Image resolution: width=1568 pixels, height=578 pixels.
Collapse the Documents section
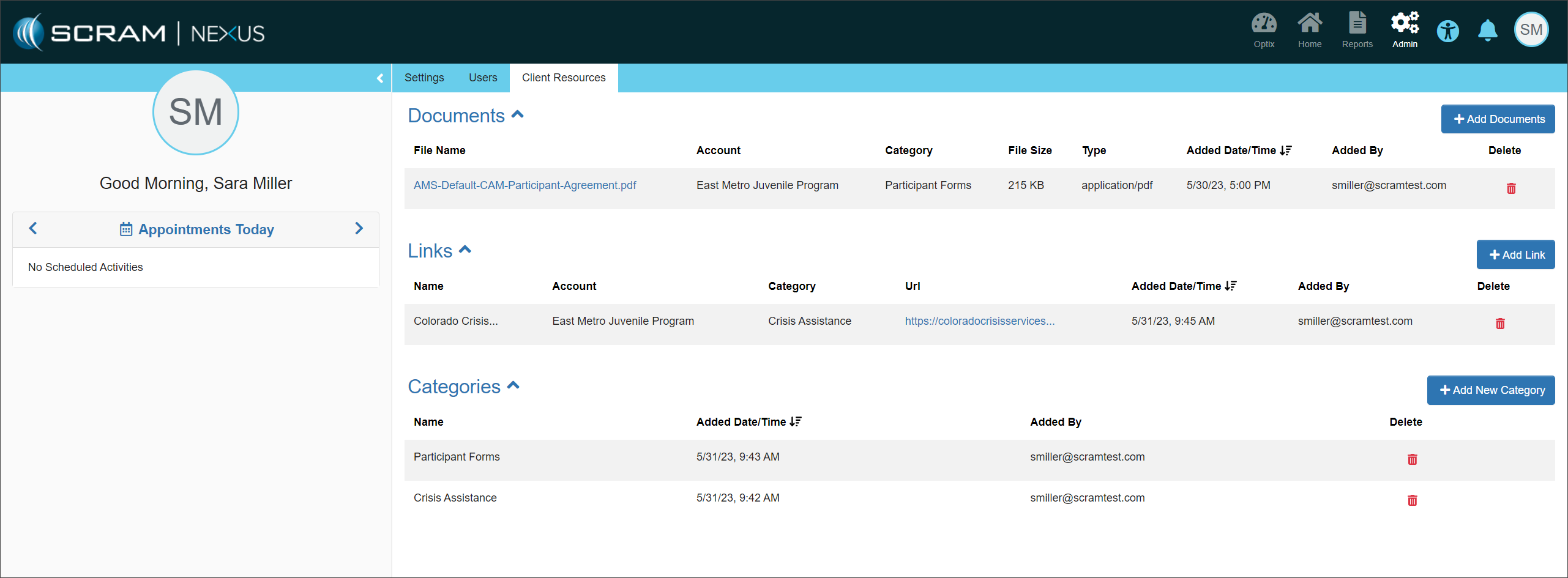(518, 115)
